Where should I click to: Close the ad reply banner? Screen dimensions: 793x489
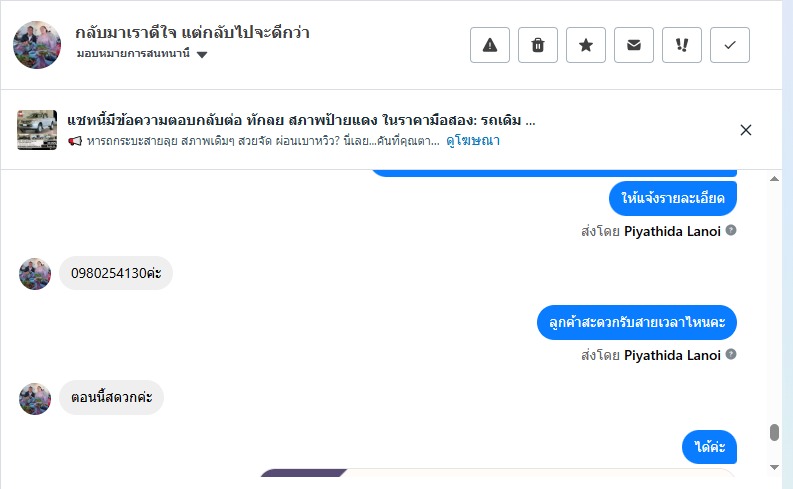coord(746,130)
